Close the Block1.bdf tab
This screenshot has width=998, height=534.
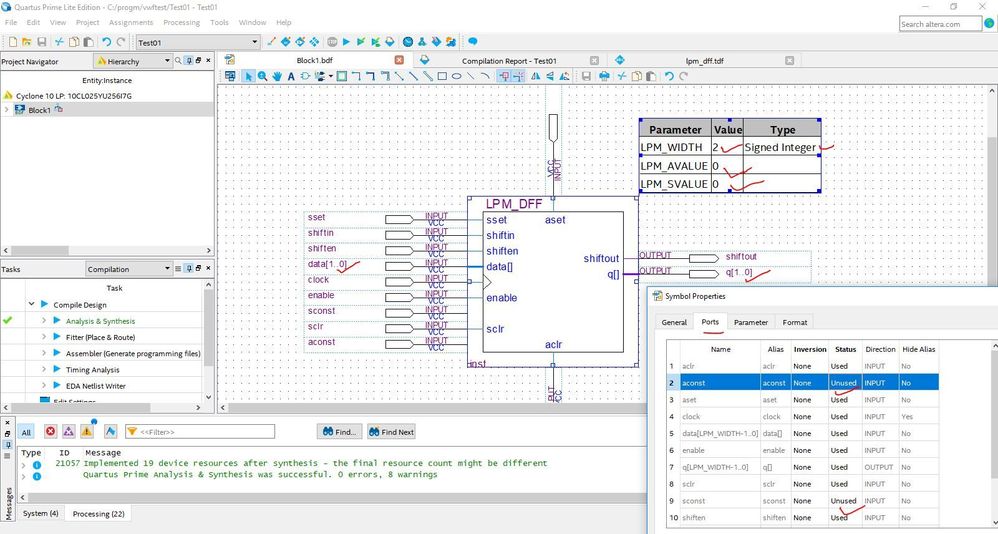click(400, 61)
